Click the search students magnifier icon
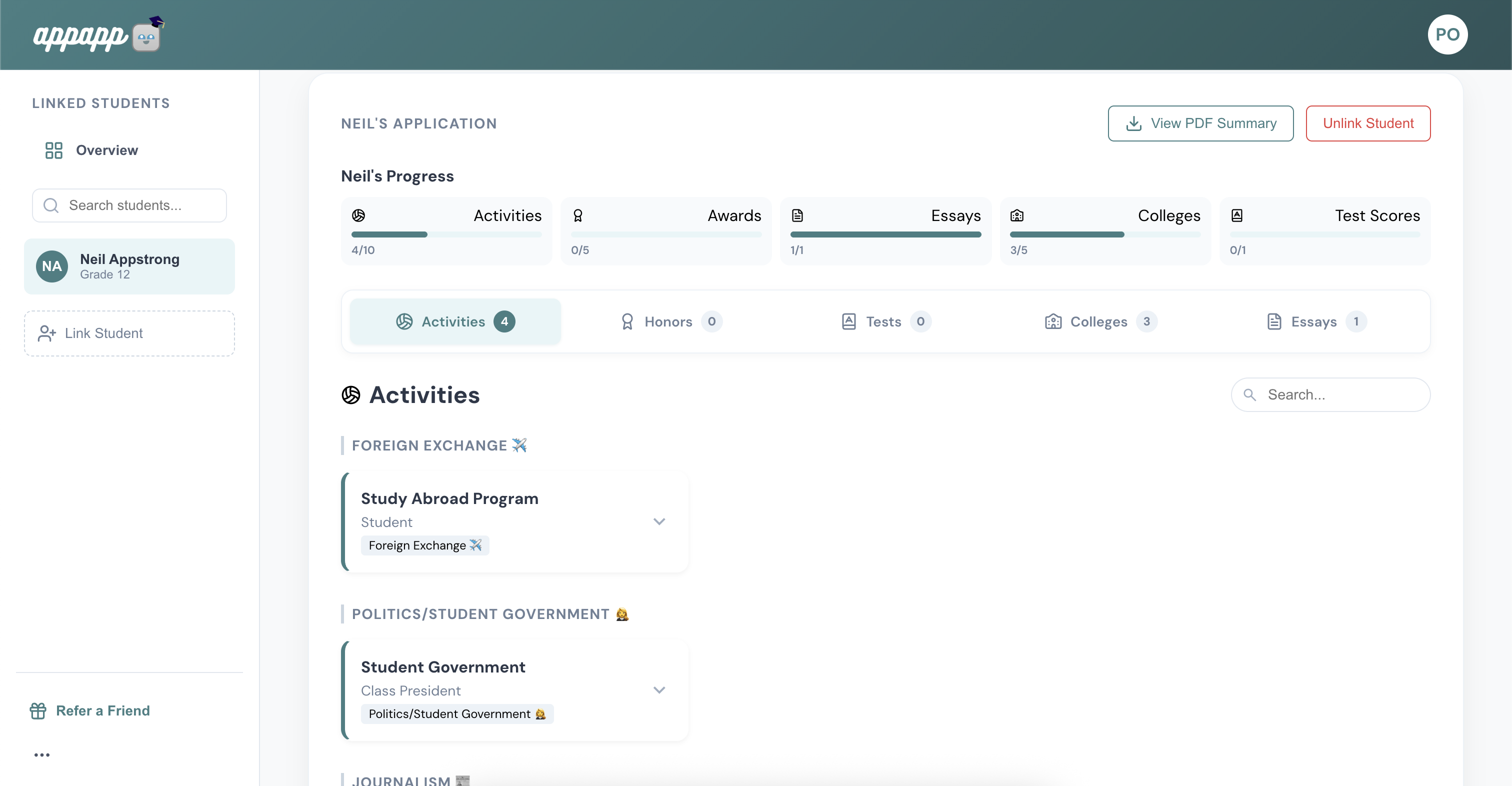The height and width of the screenshot is (786, 1512). pos(51,205)
